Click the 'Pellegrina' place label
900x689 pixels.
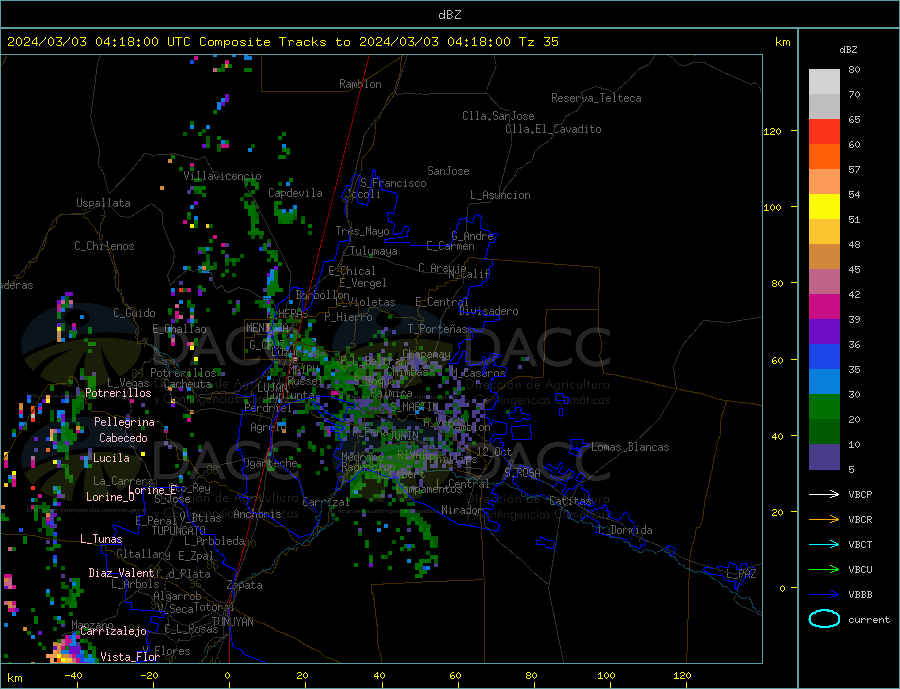point(125,422)
